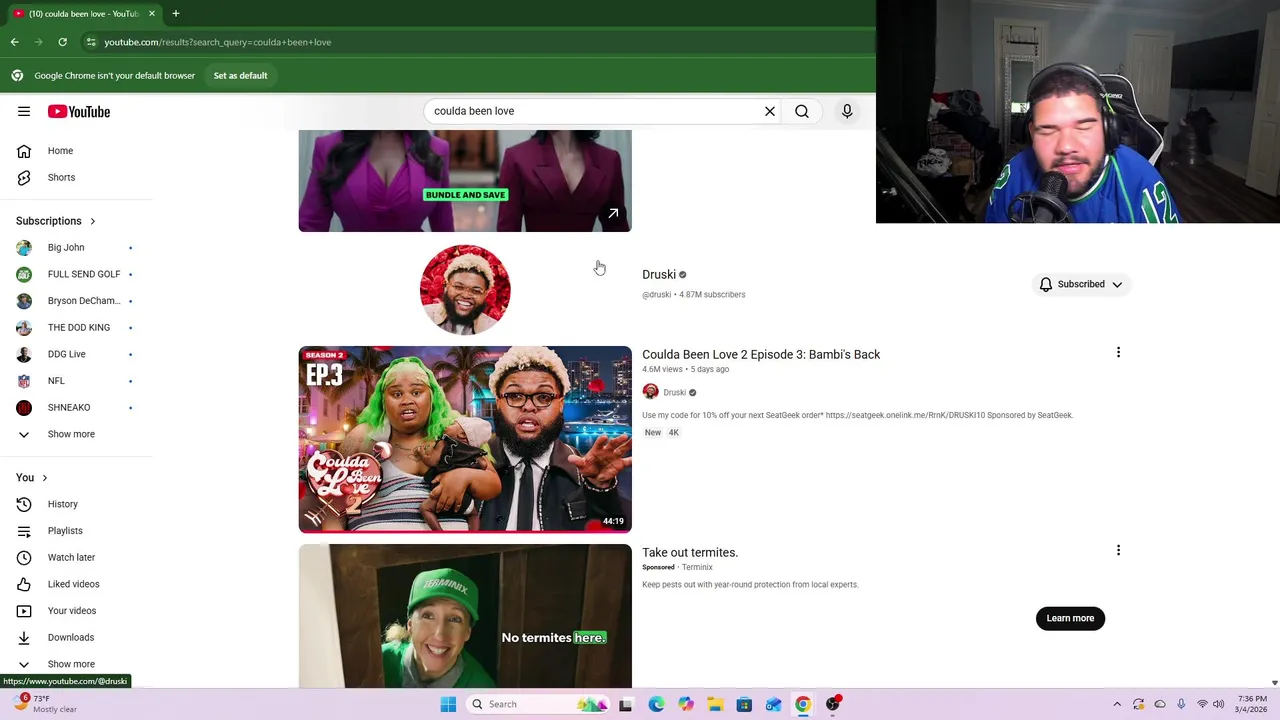The height and width of the screenshot is (720, 1280).
Task: Open the external link arrow on the top ad
Action: [x=613, y=213]
